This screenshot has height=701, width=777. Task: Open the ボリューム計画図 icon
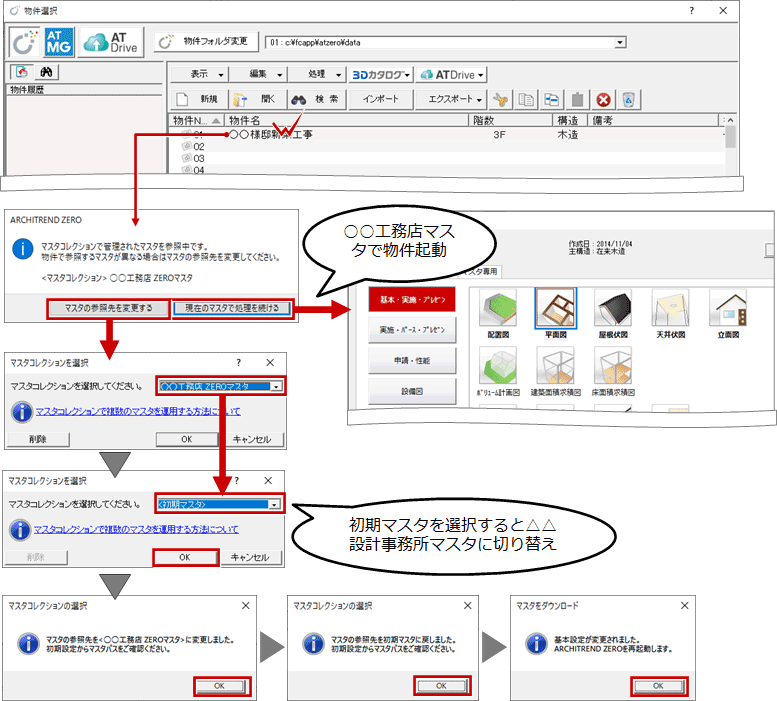(499, 371)
